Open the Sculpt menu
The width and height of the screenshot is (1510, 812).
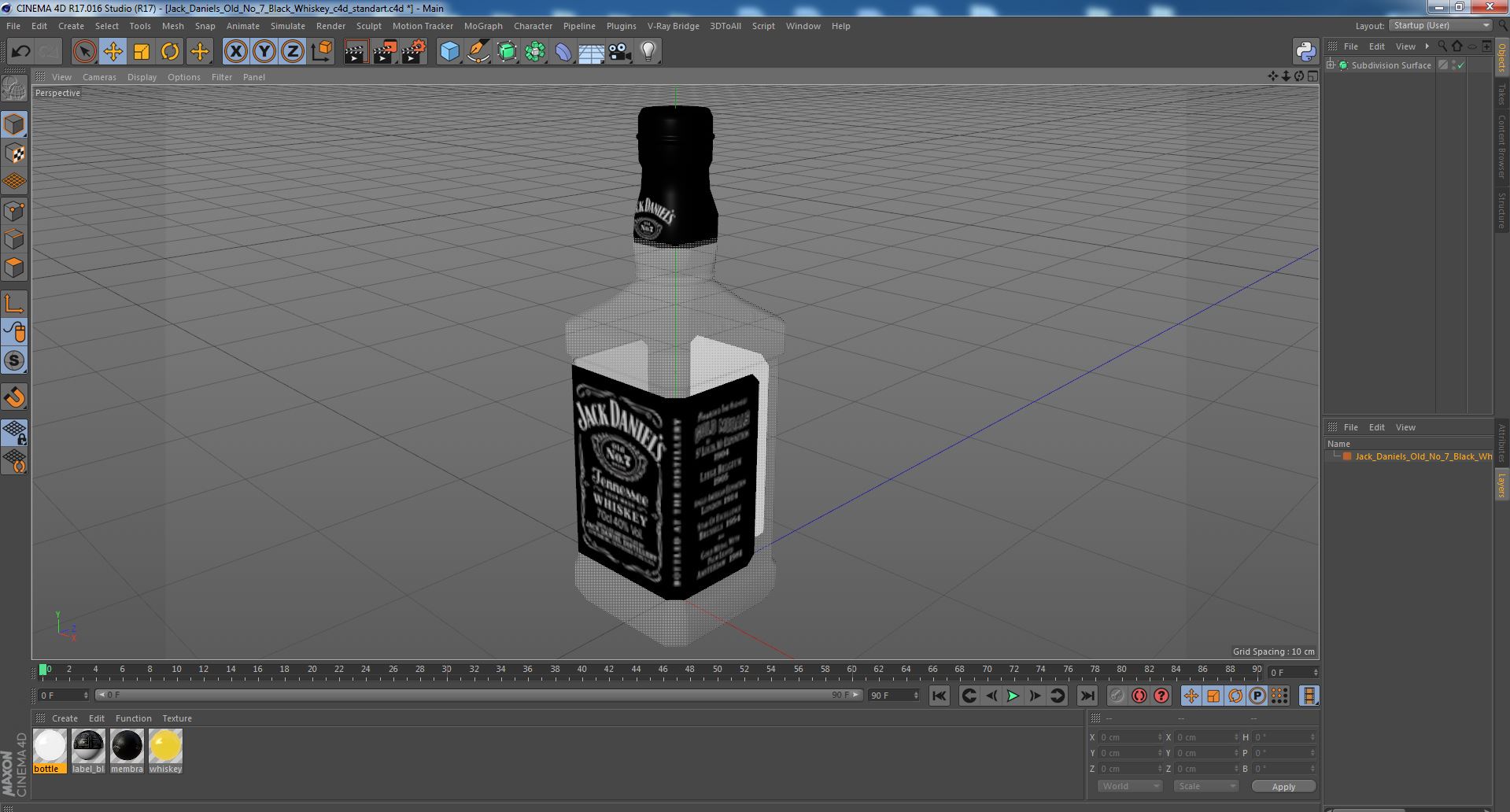point(368,26)
